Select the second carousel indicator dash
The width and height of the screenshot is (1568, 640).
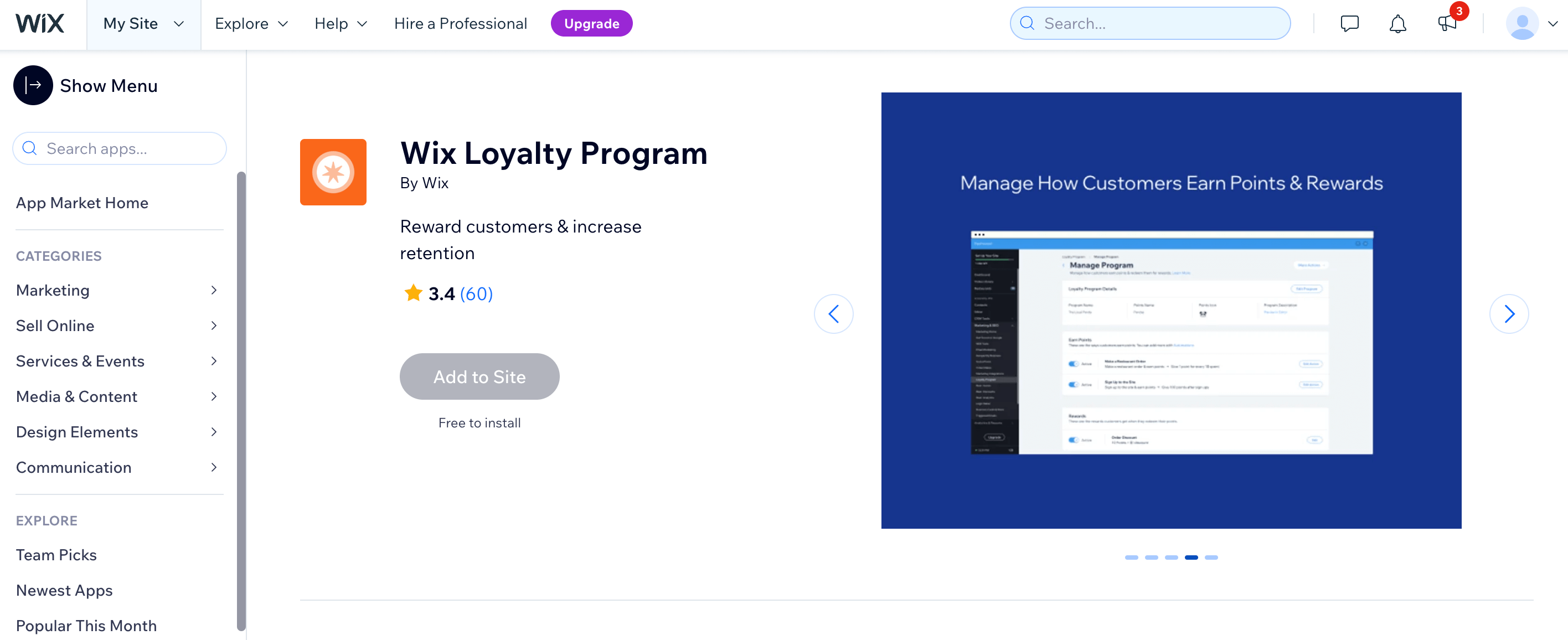click(x=1152, y=558)
